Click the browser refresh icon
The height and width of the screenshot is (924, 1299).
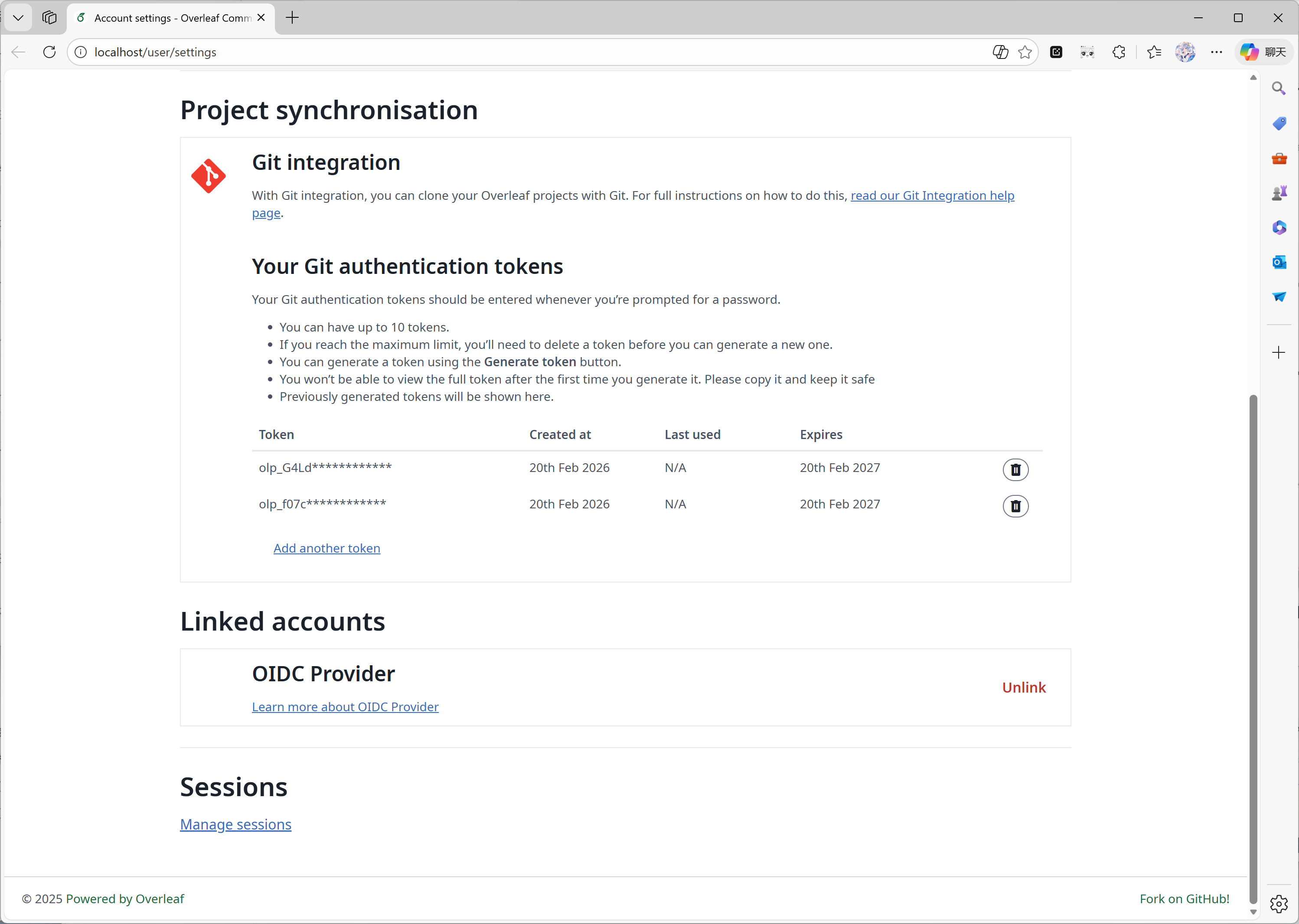pos(49,52)
